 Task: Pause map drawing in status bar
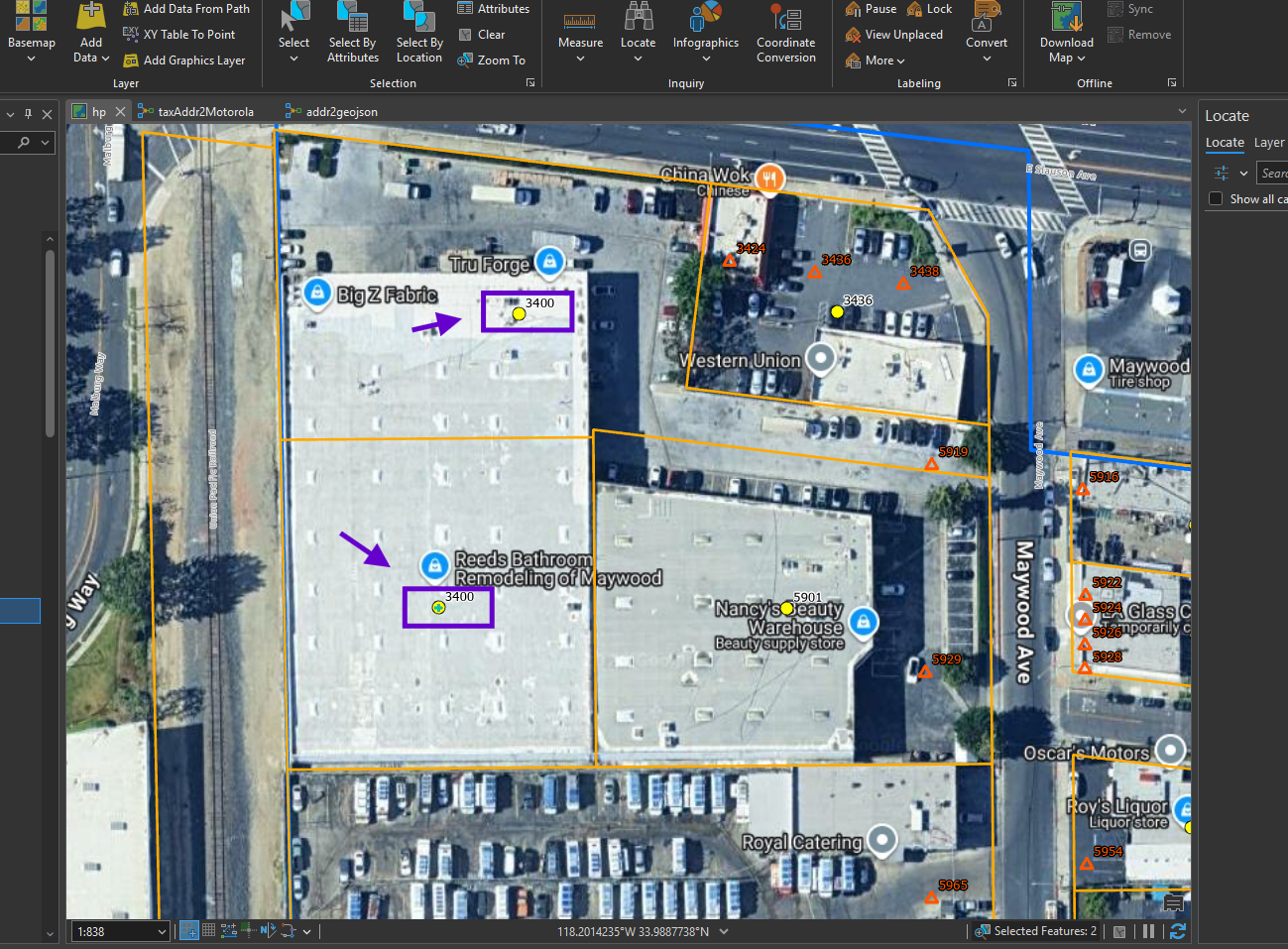1148,931
